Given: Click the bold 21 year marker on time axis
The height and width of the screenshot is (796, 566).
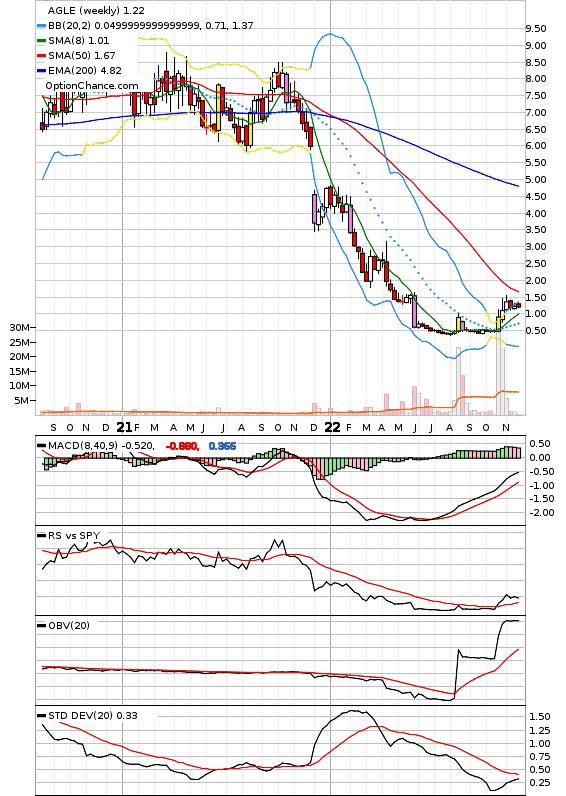Looking at the screenshot, I should click(124, 427).
